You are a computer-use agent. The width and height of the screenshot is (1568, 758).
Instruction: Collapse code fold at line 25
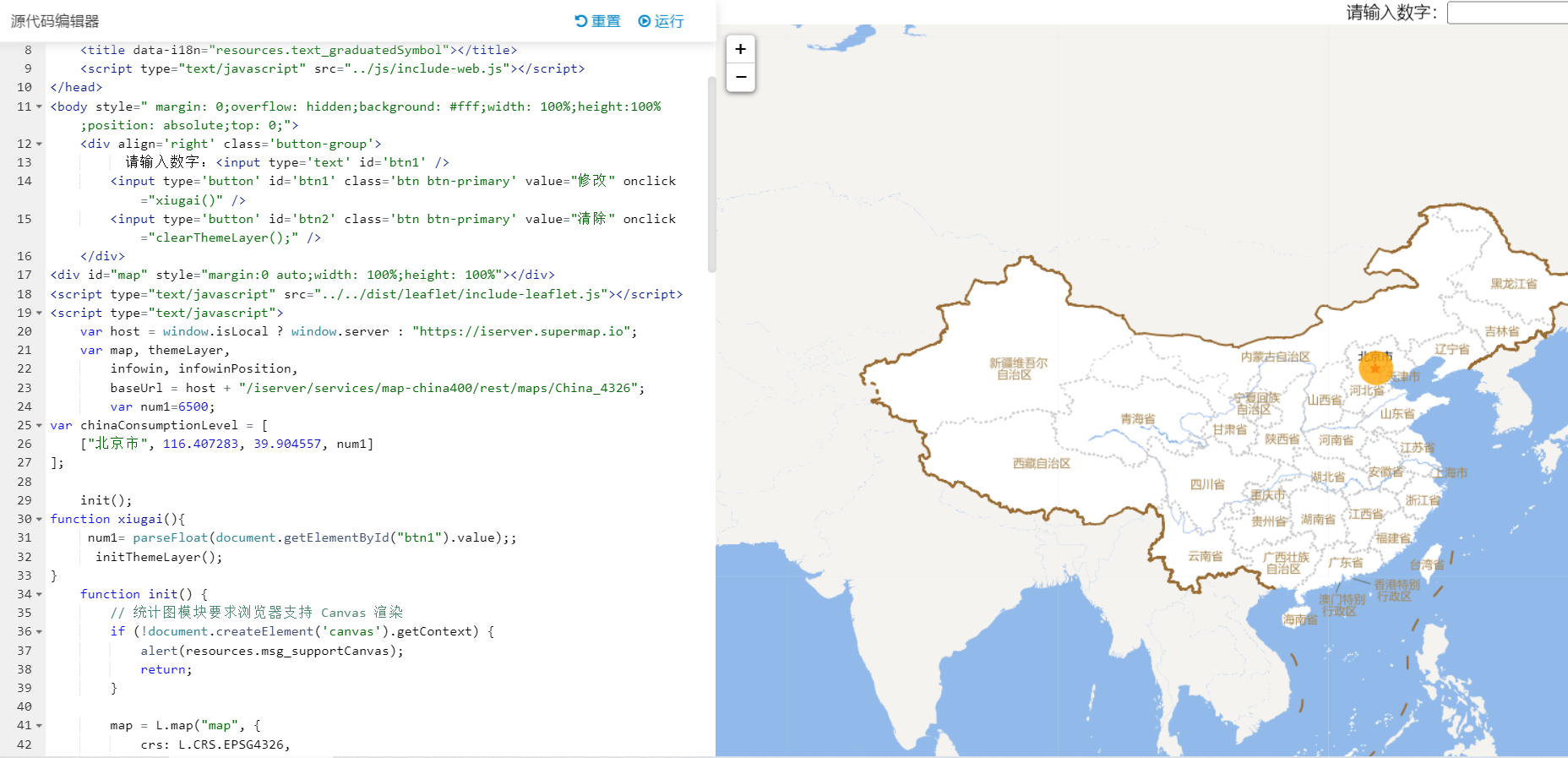pos(39,425)
